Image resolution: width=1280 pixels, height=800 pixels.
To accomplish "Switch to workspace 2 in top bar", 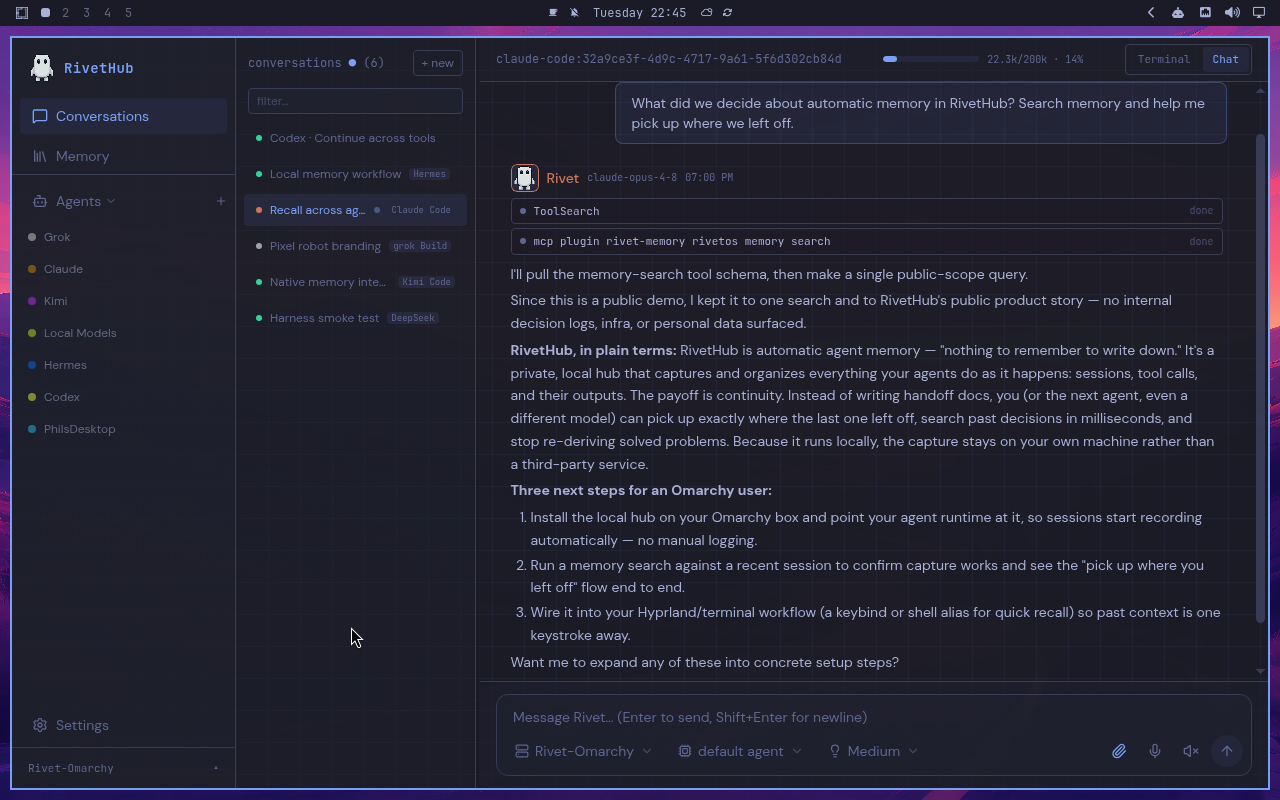I will click(x=66, y=13).
